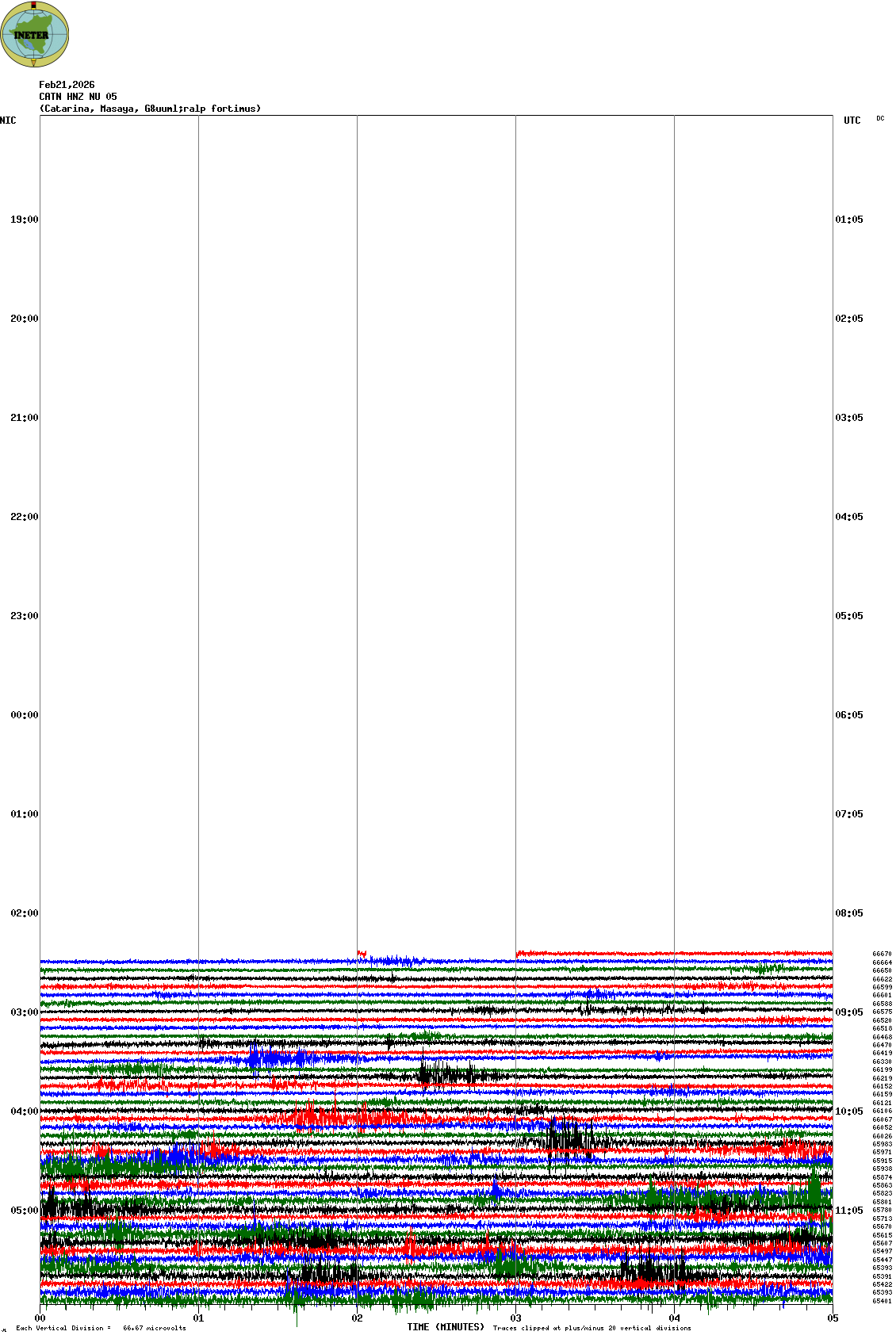Image resolution: width=896 pixels, height=1339 pixels.
Task: Select the 19:00 NIC time marker
Action: 24,220
